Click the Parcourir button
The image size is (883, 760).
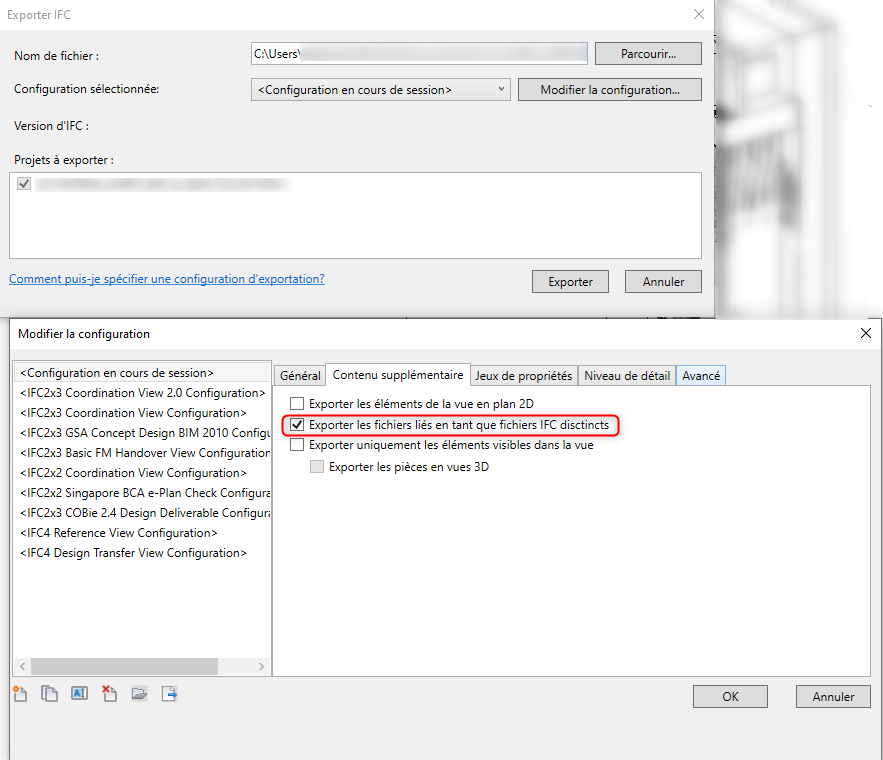pyautogui.click(x=647, y=53)
